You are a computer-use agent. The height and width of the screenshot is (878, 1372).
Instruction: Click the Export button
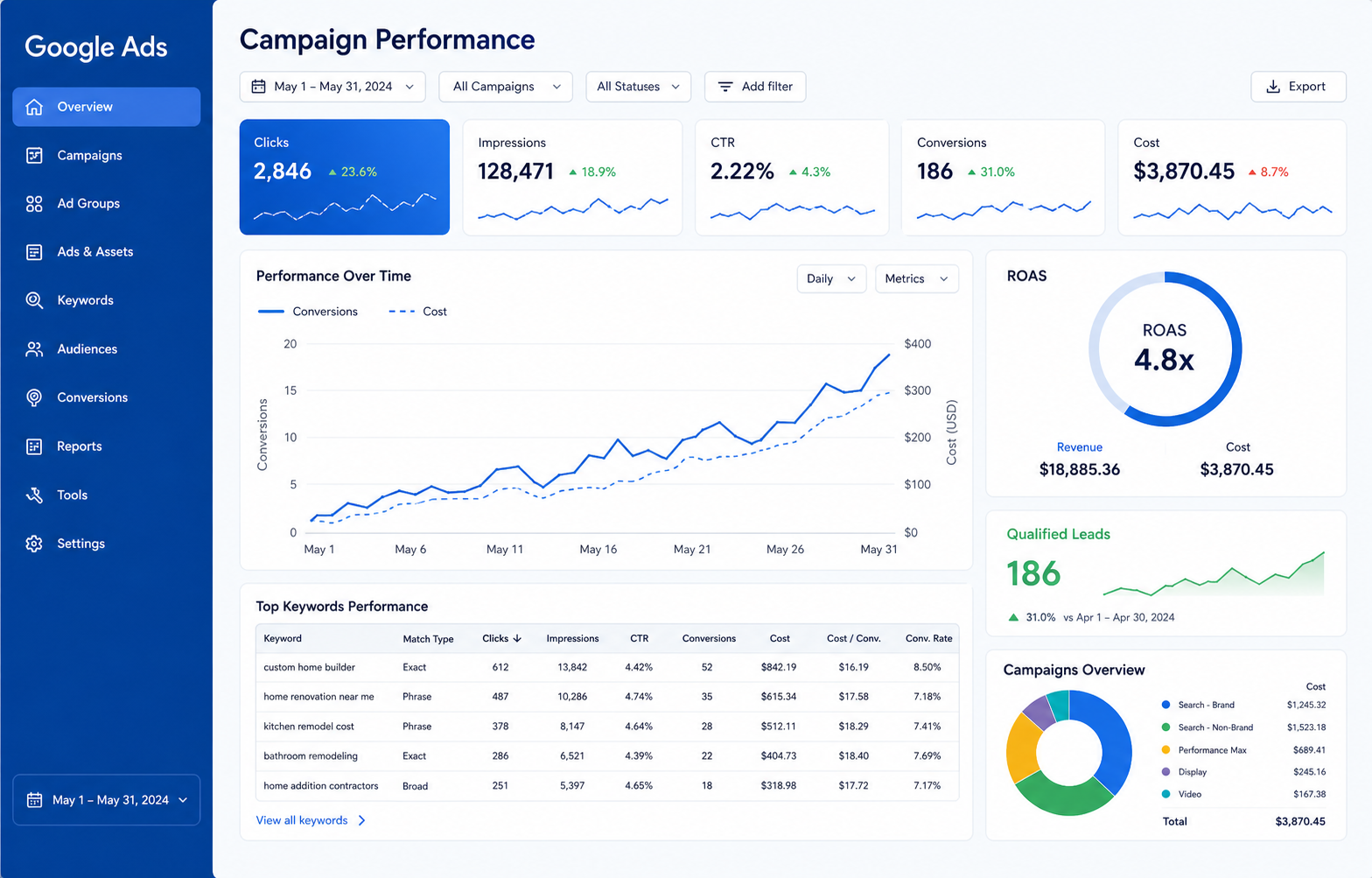pos(1298,87)
